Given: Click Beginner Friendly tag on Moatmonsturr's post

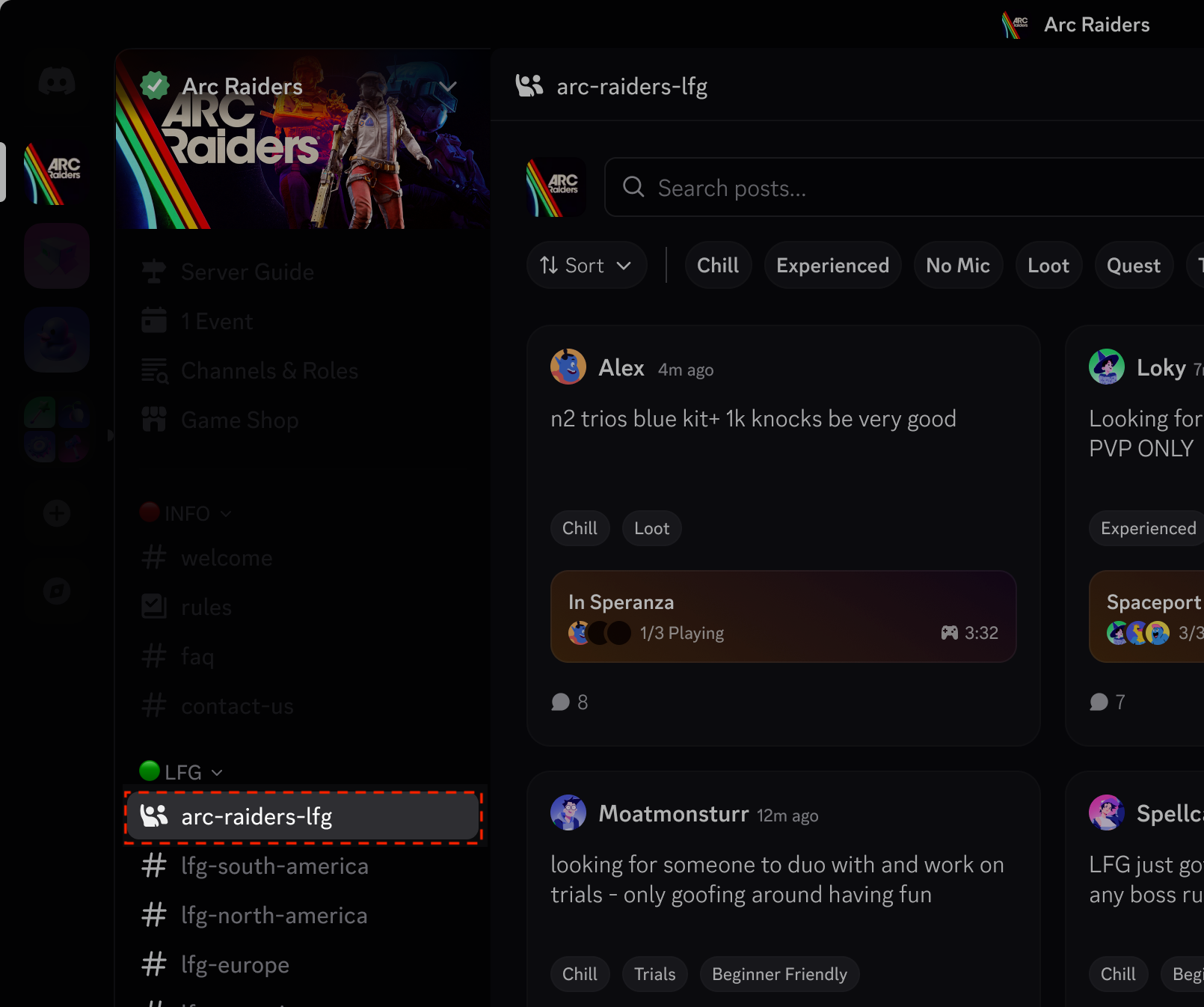Looking at the screenshot, I should click(x=779, y=974).
